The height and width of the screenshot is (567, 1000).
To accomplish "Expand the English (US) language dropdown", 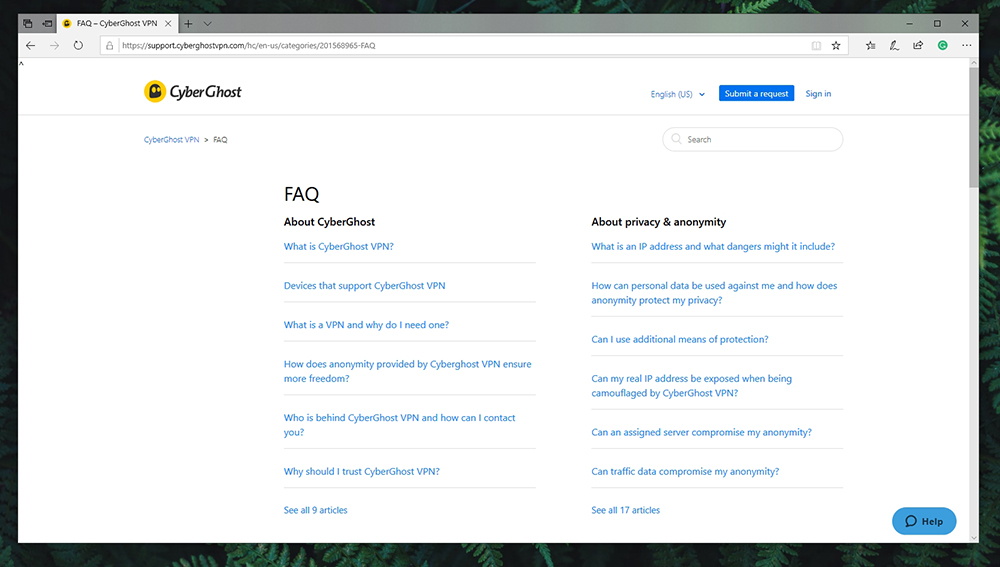I will click(677, 94).
